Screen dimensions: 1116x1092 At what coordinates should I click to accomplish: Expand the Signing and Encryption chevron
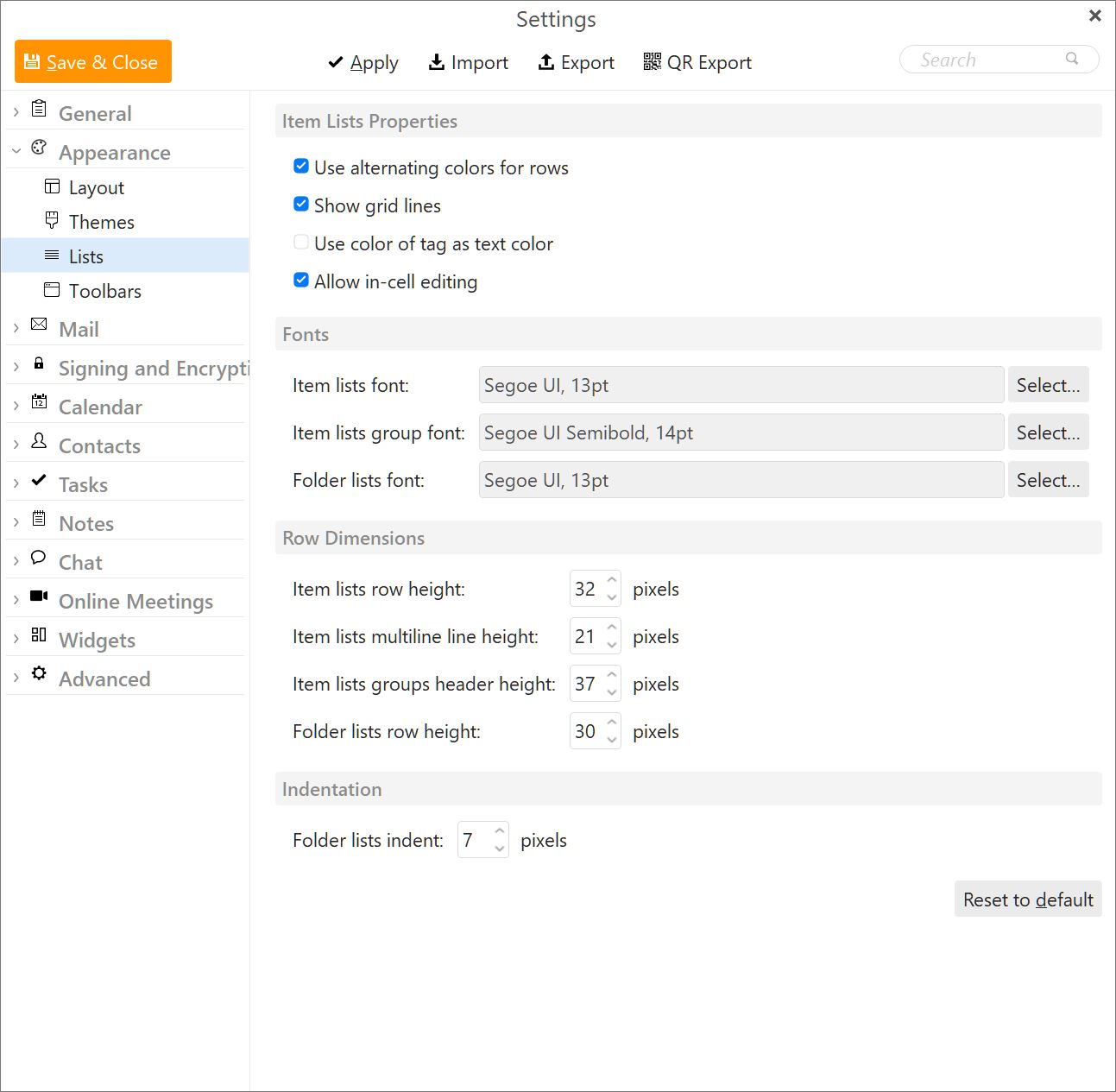16,367
